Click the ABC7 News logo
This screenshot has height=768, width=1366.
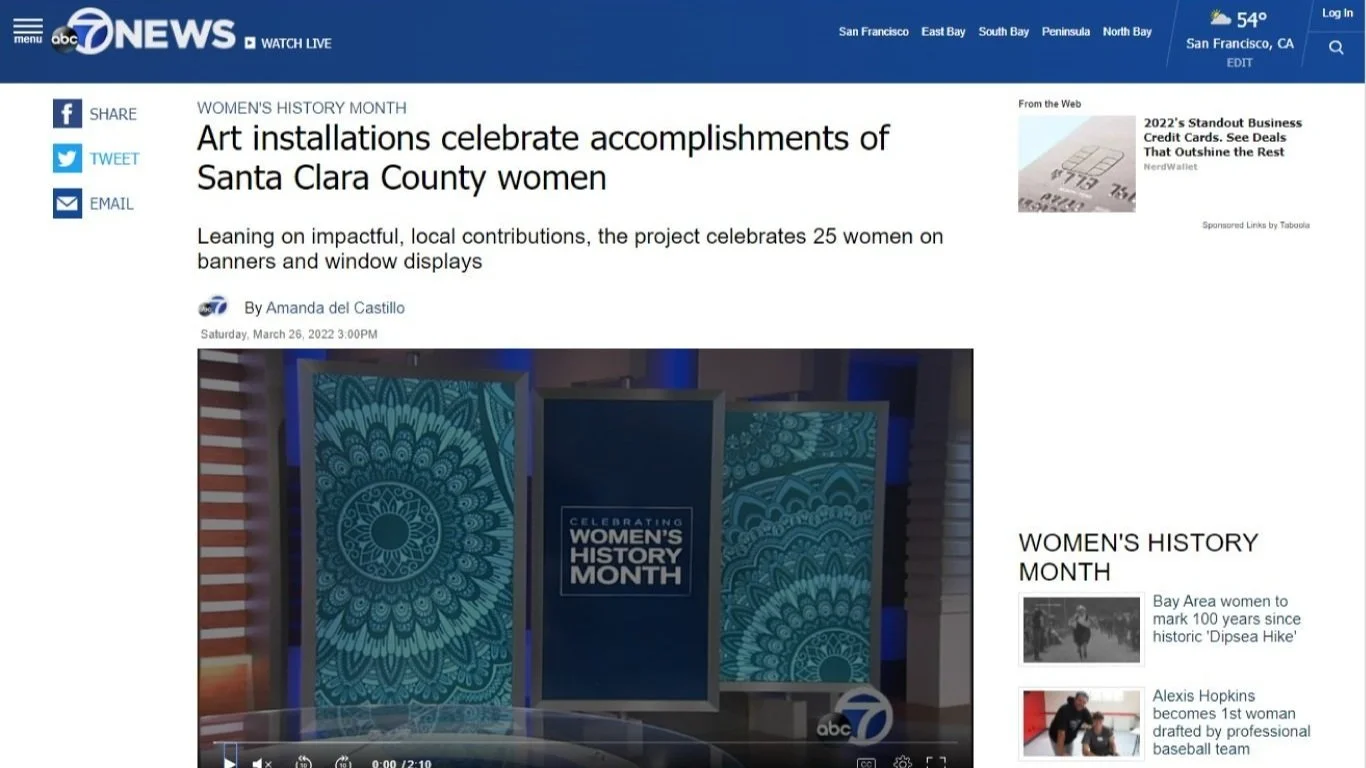(x=144, y=32)
